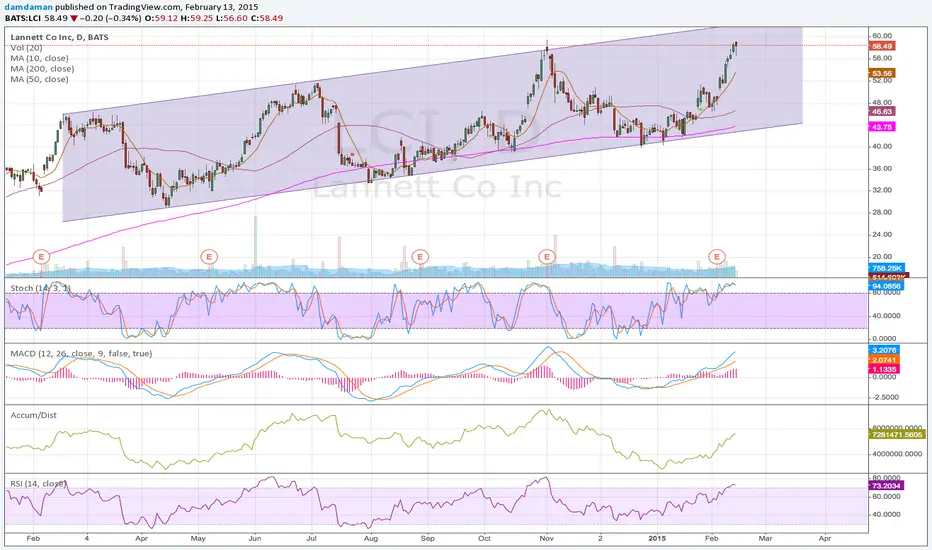932x550 pixels.
Task: Select the 'MA (200, close)' indicator label
Action: (x=42, y=69)
